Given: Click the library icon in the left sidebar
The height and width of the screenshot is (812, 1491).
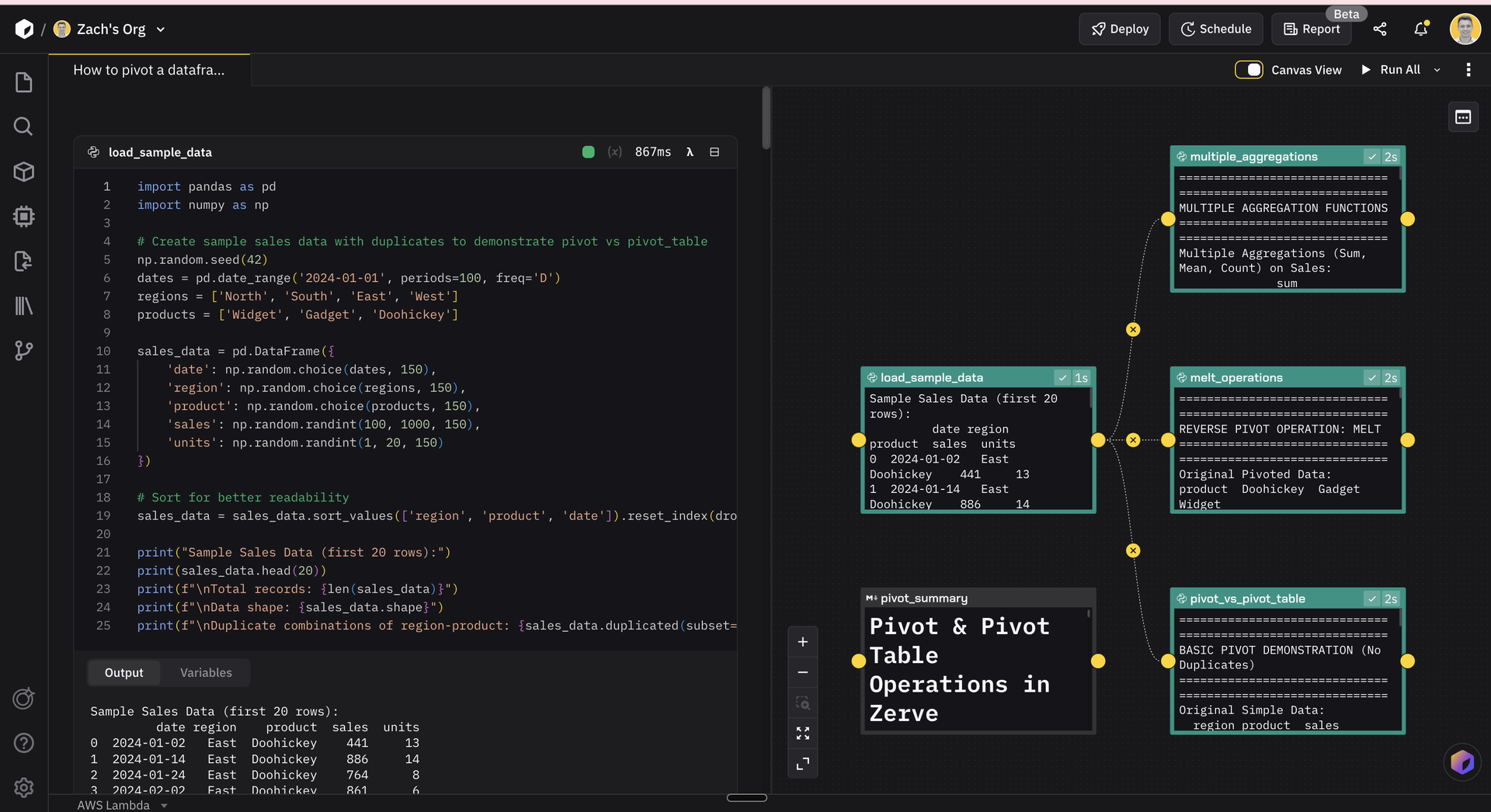Looking at the screenshot, I should [x=23, y=306].
